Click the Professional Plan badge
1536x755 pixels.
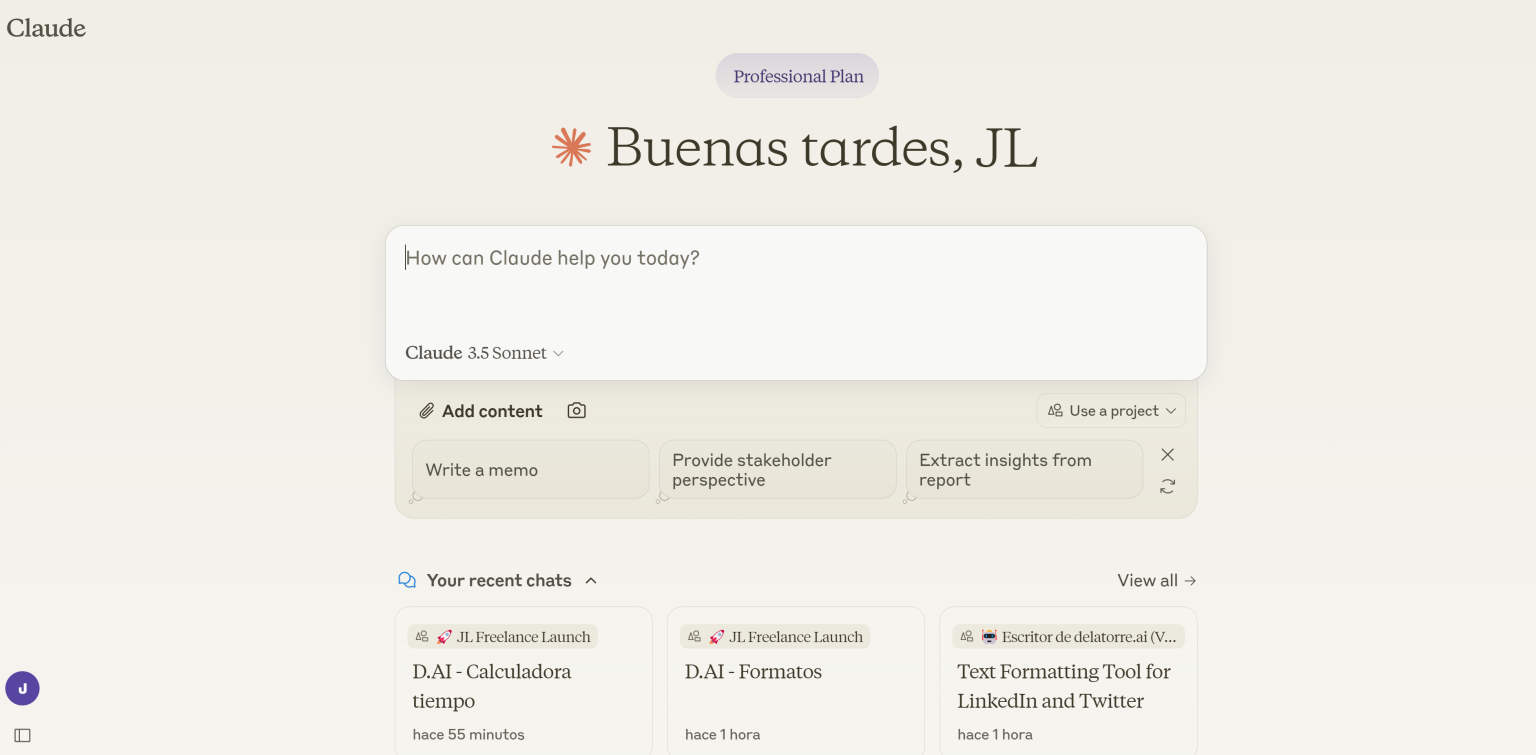pos(797,76)
